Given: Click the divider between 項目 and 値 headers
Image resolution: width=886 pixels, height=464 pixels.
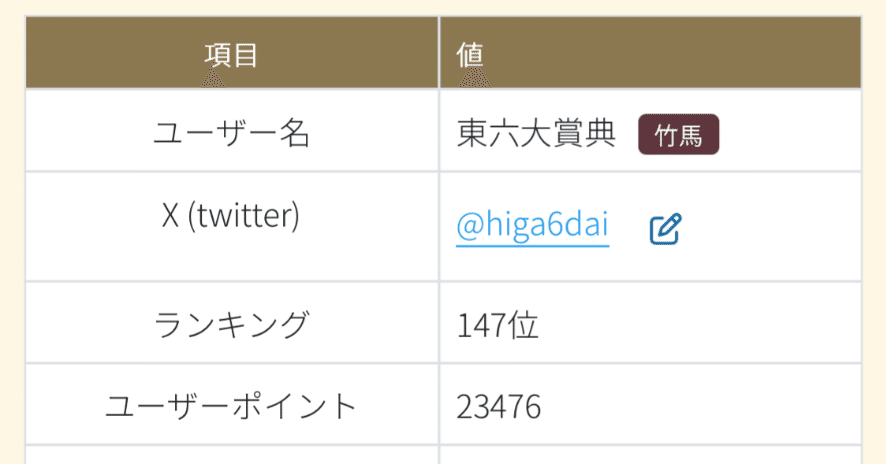Looking at the screenshot, I should point(438,52).
